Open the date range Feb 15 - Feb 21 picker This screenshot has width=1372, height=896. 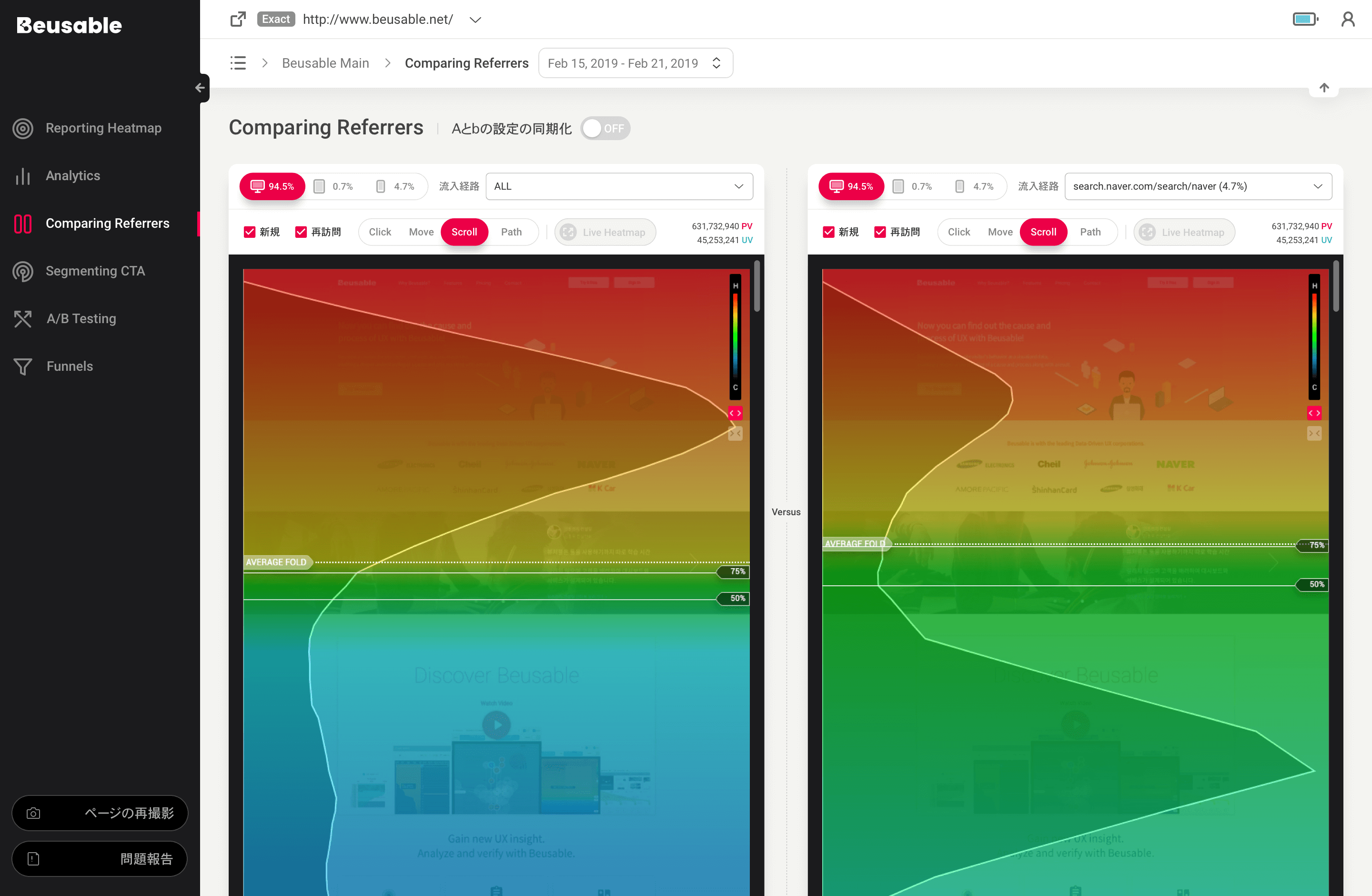click(x=636, y=63)
